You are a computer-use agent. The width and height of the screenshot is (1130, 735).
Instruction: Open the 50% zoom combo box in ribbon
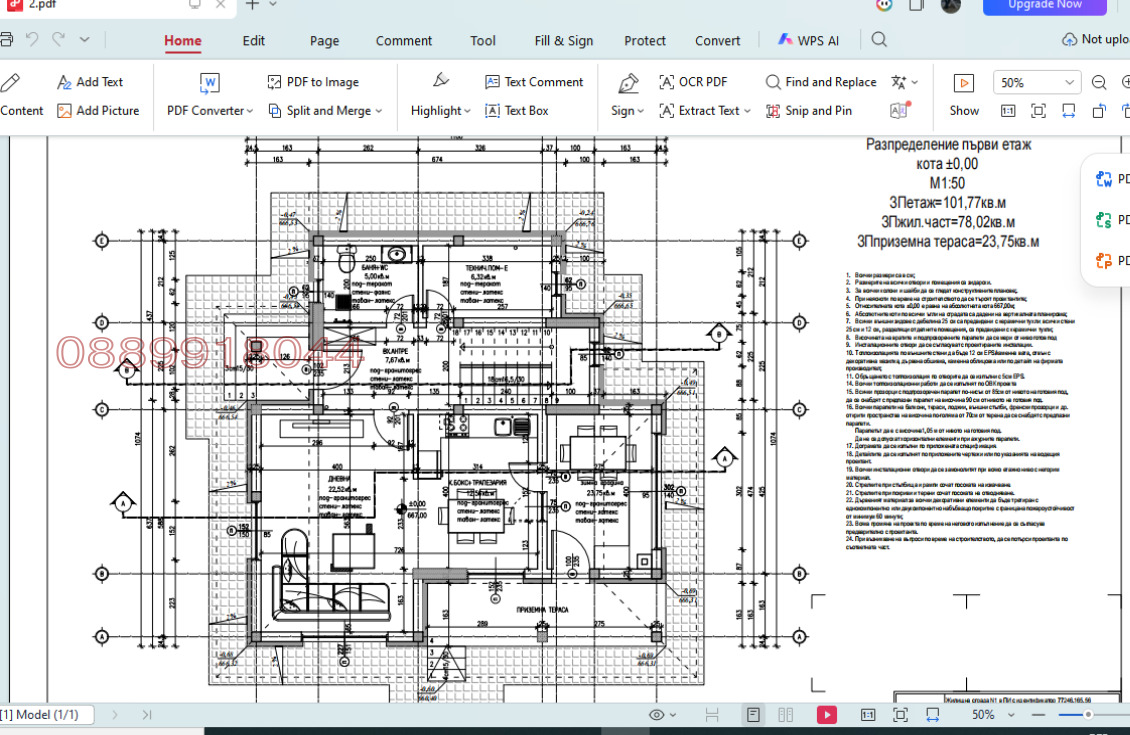pos(1036,83)
